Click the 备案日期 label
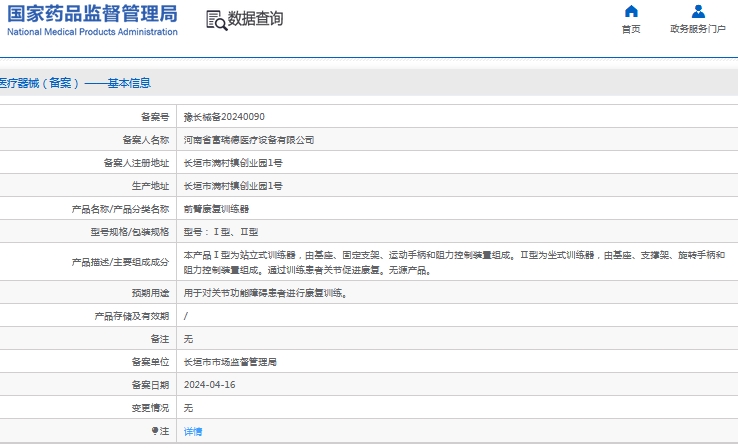The image size is (738, 448). coord(150,385)
